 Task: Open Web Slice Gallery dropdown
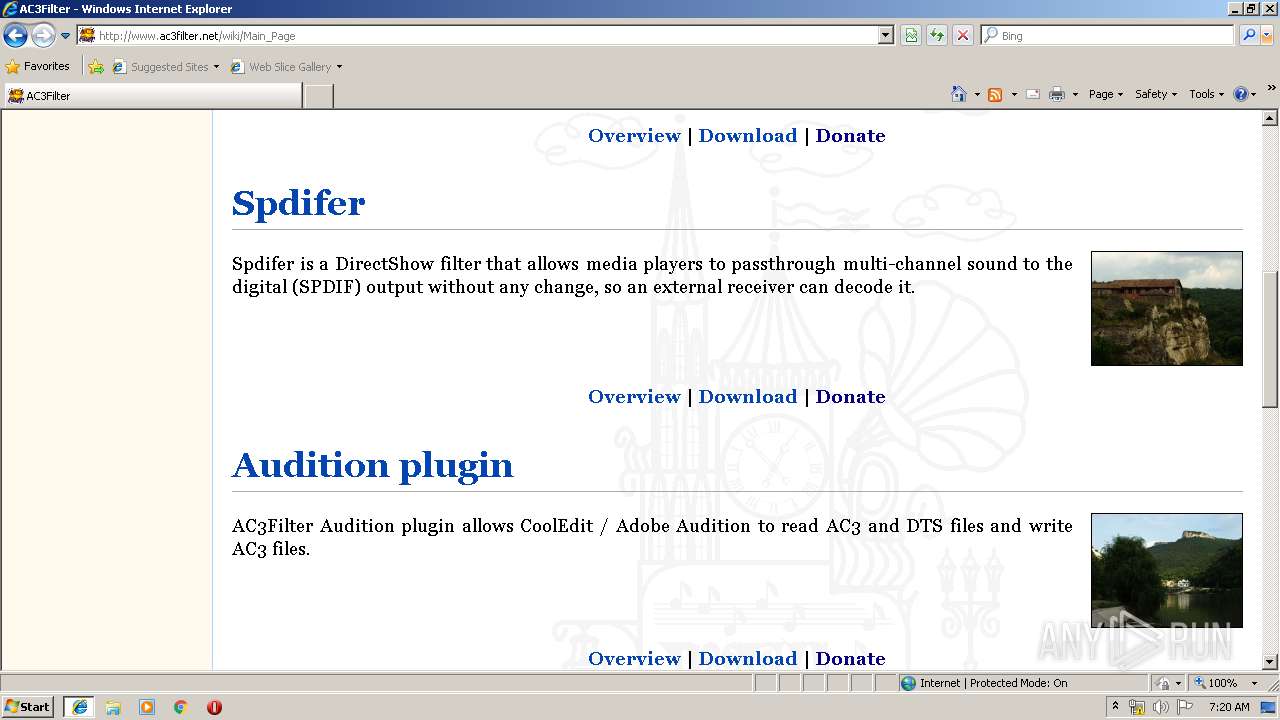tap(286, 67)
